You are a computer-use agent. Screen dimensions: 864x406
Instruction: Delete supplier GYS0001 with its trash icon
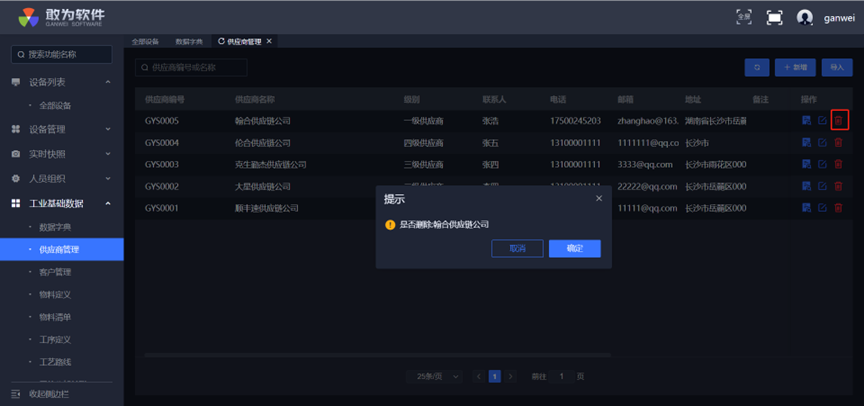(x=838, y=208)
